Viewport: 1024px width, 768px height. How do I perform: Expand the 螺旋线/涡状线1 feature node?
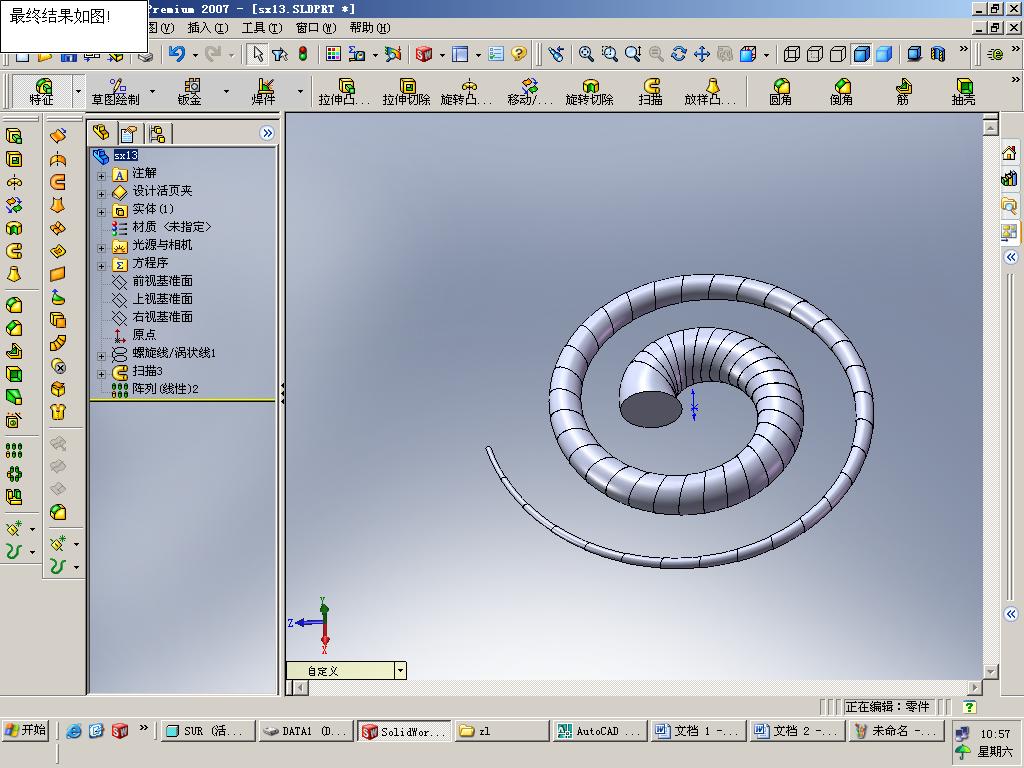point(101,356)
